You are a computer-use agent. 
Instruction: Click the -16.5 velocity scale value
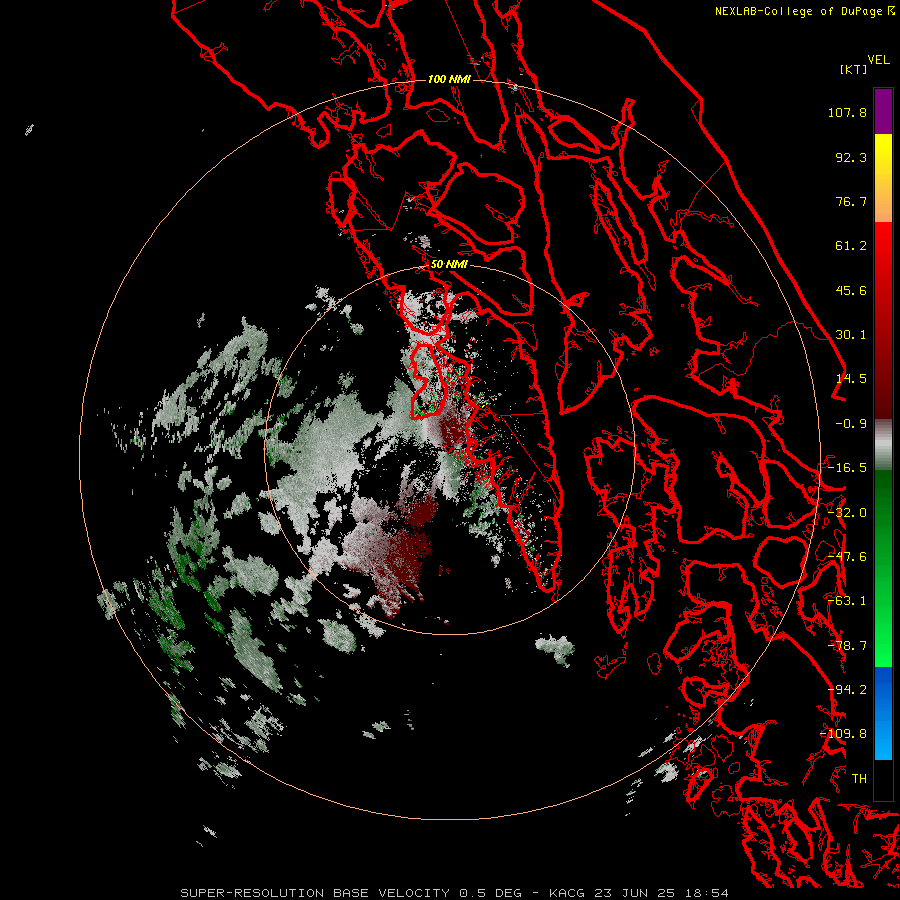pyautogui.click(x=847, y=468)
